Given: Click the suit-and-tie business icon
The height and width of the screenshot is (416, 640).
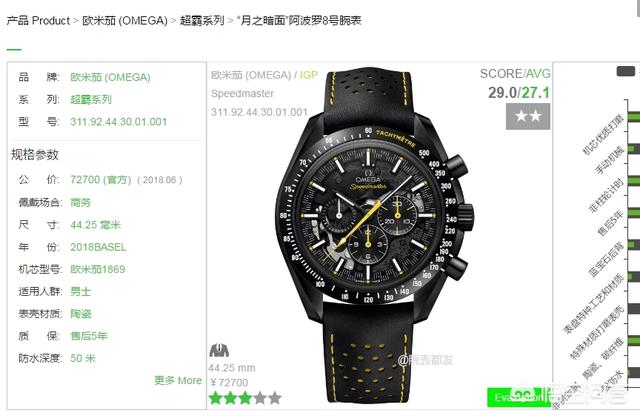Looking at the screenshot, I should [x=219, y=350].
